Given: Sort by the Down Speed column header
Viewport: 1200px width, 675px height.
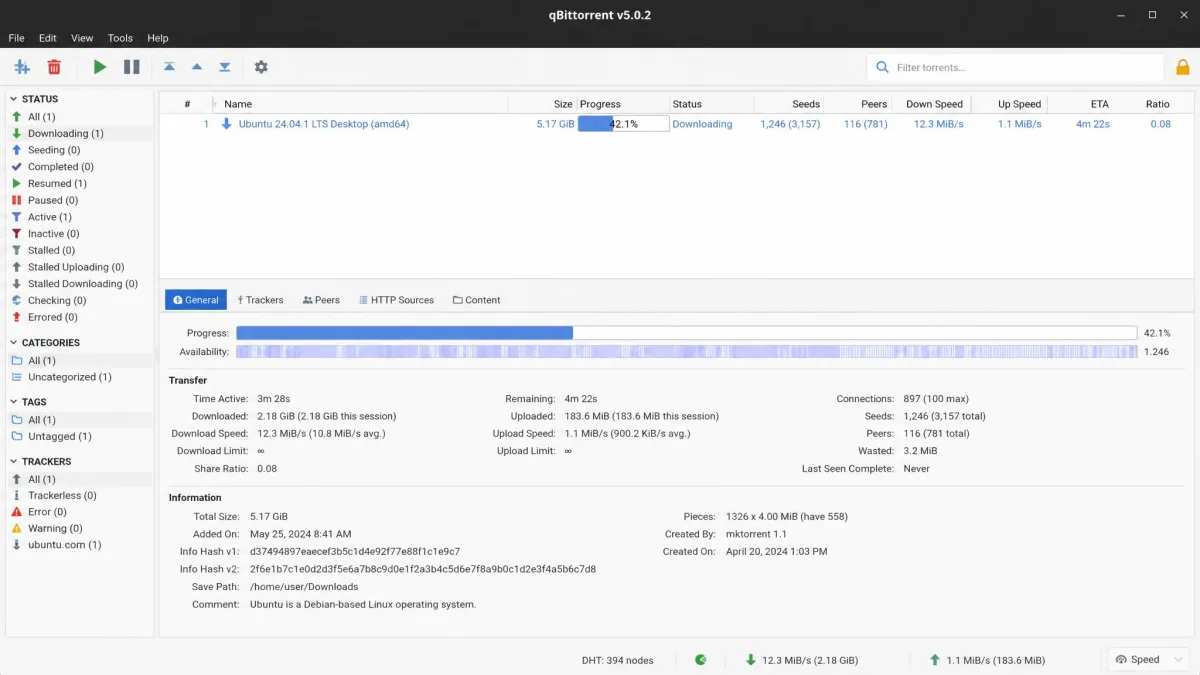Looking at the screenshot, I should point(934,104).
